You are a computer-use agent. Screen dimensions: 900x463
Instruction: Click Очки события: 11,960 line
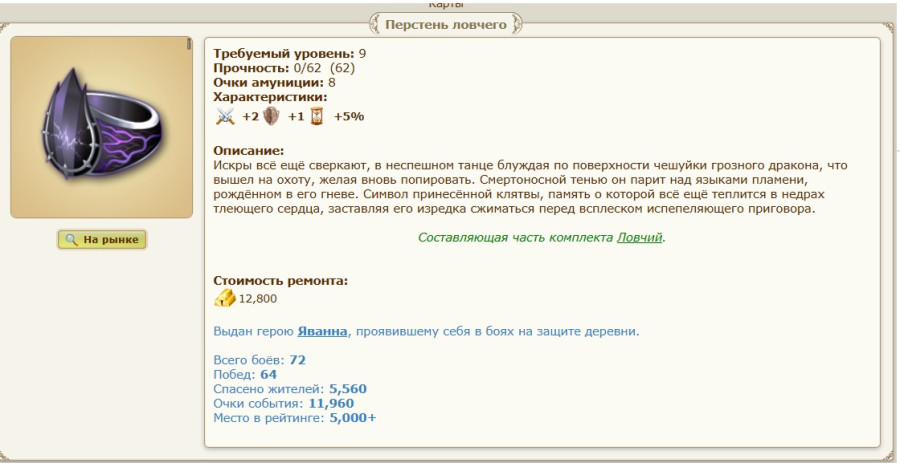(x=284, y=403)
